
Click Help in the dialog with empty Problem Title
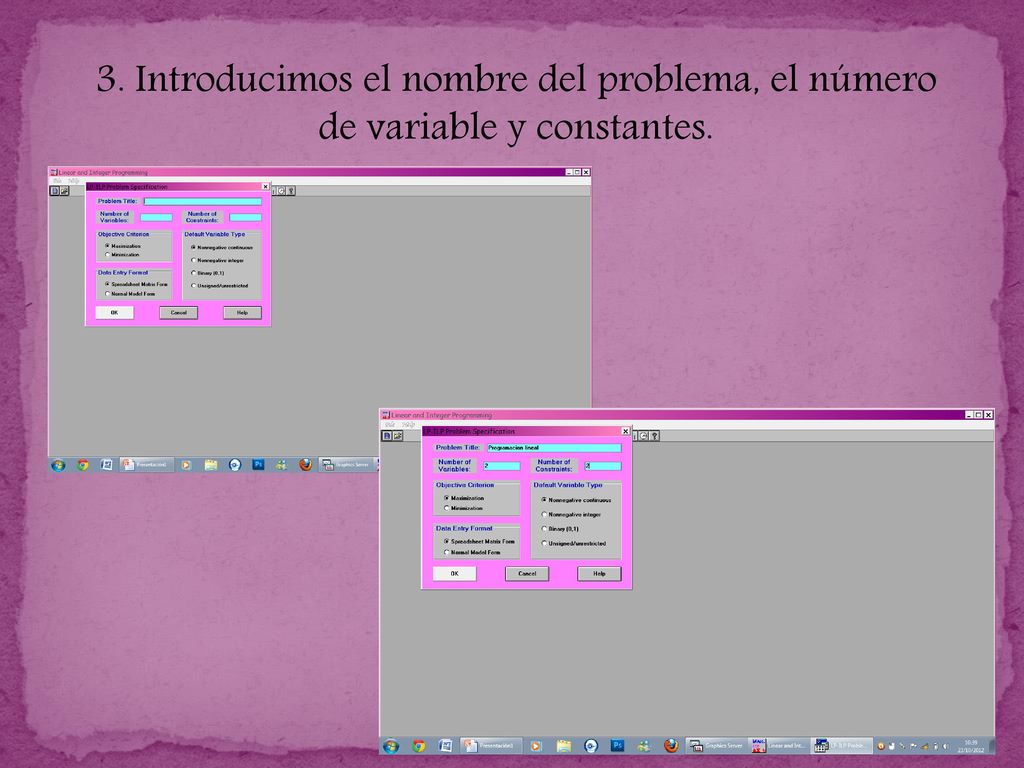point(242,313)
